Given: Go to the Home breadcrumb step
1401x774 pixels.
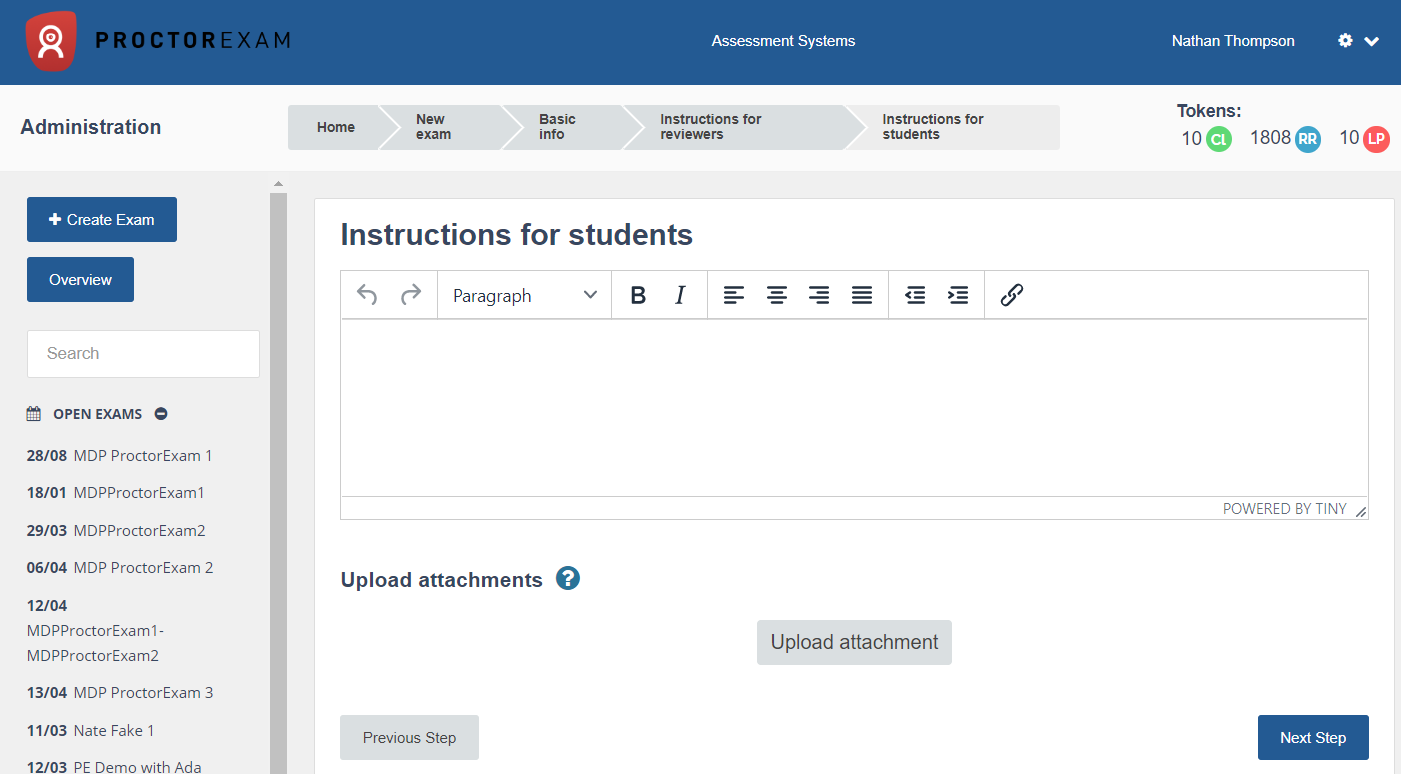Looking at the screenshot, I should (x=336, y=127).
